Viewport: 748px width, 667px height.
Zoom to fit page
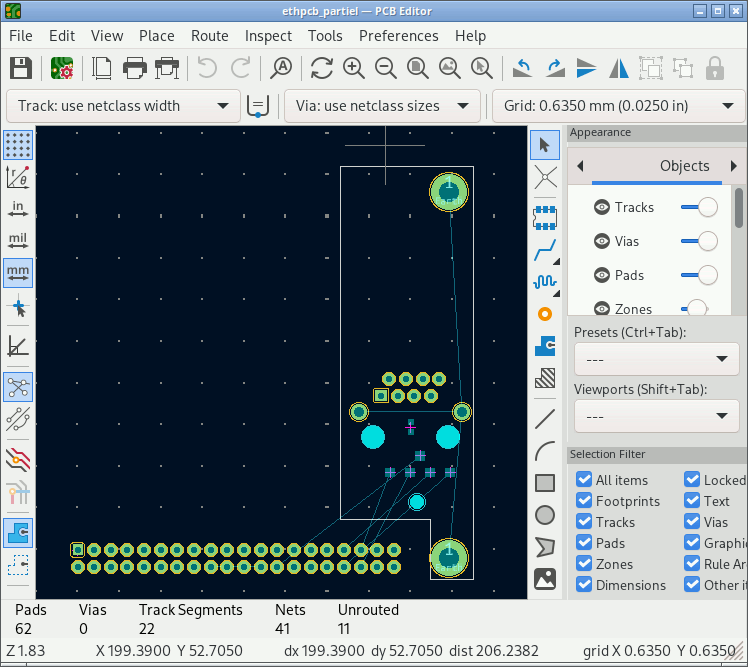417,68
